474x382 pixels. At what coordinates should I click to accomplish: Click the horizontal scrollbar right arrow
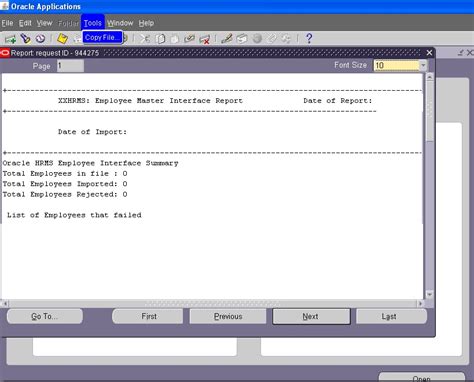(x=420, y=303)
